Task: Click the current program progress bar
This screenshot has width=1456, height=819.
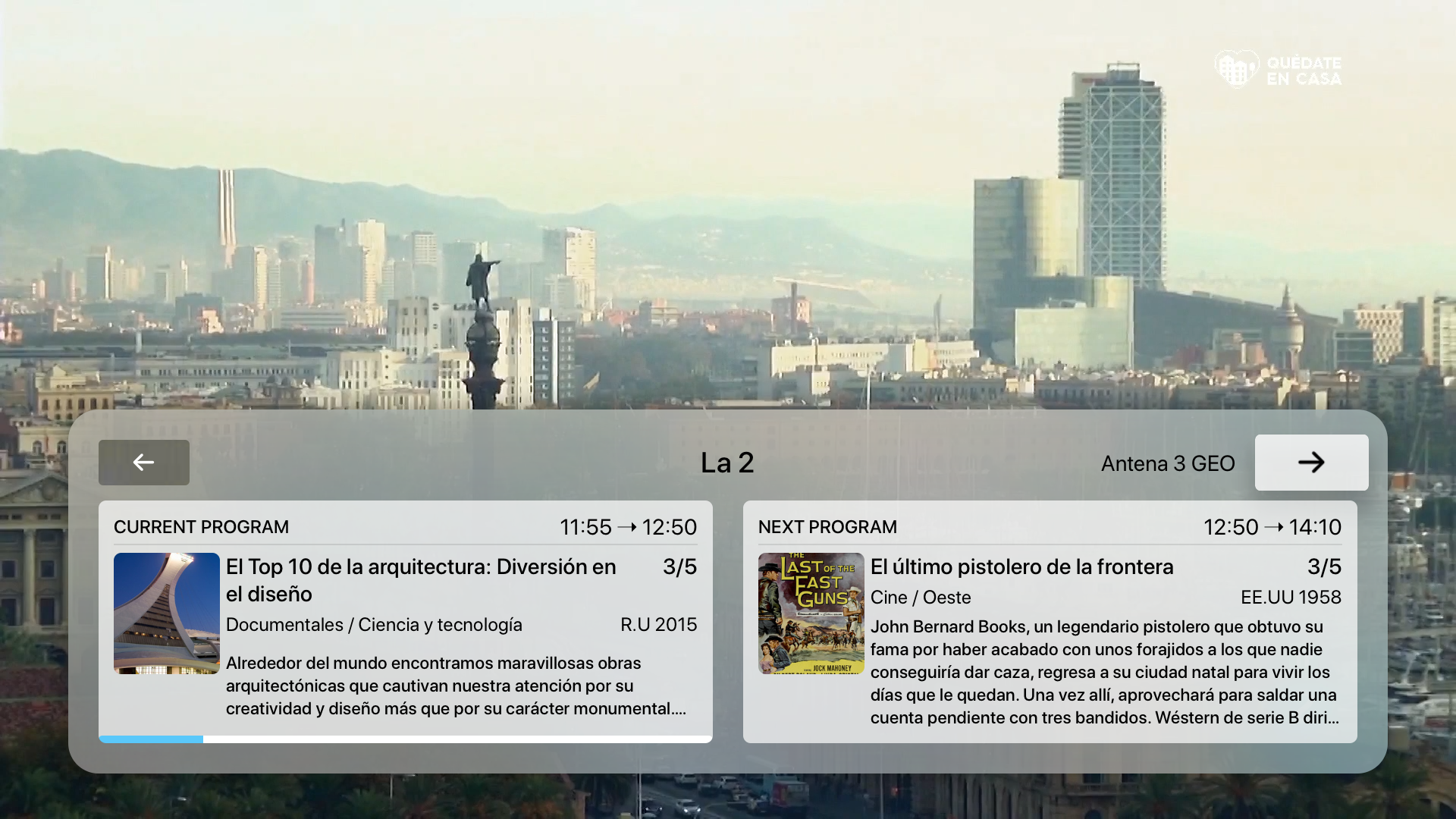Action: tap(406, 739)
